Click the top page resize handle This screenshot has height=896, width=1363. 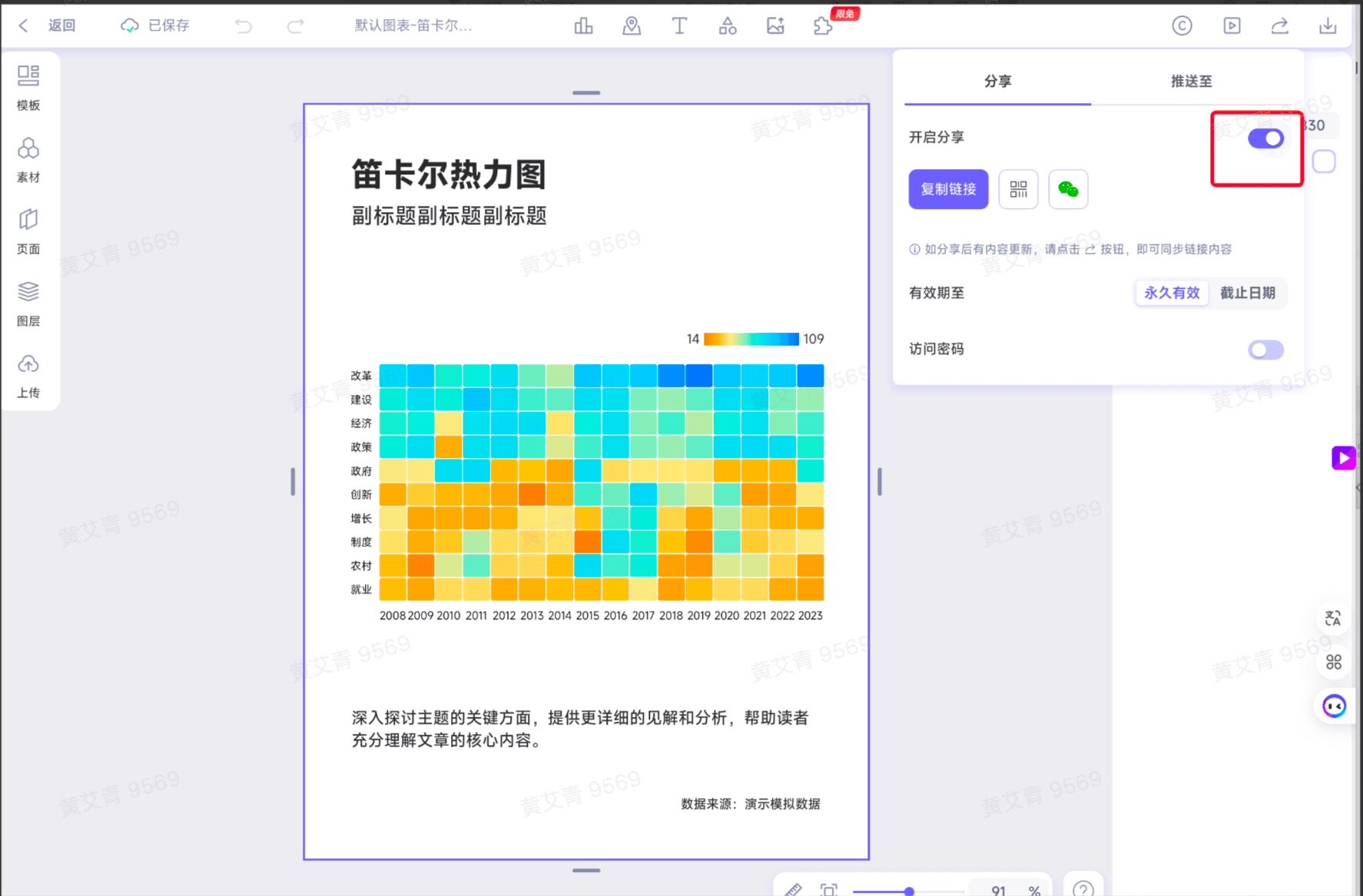click(x=586, y=93)
